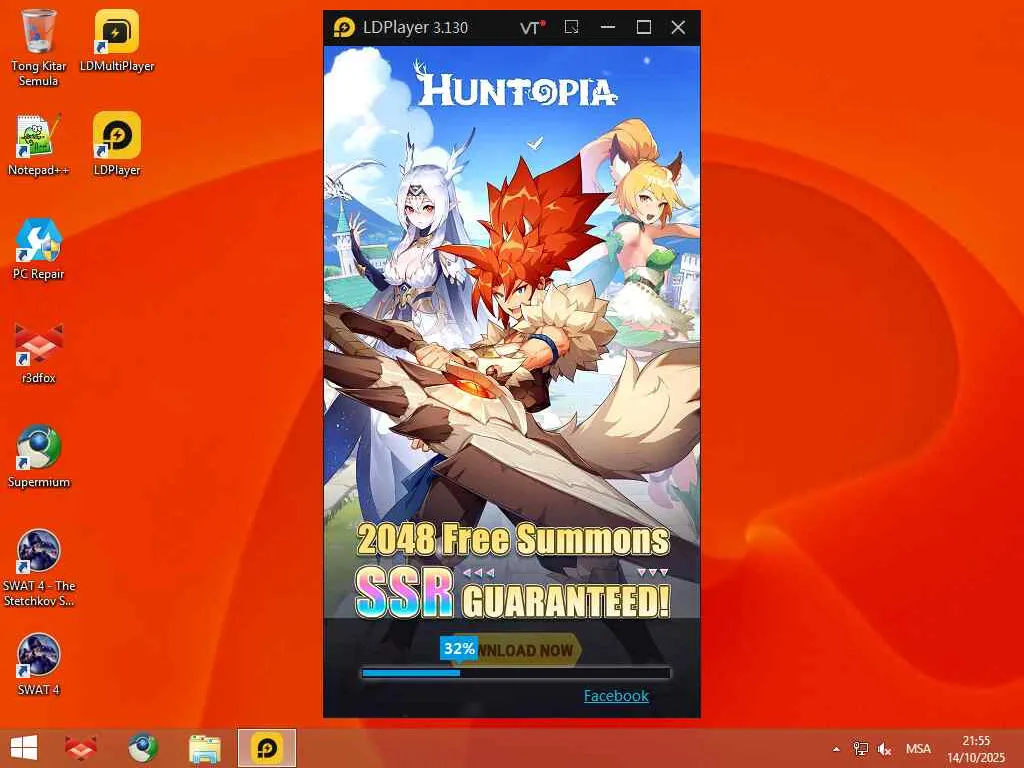
Task: Click the blue loading progress bar
Action: click(x=516, y=673)
